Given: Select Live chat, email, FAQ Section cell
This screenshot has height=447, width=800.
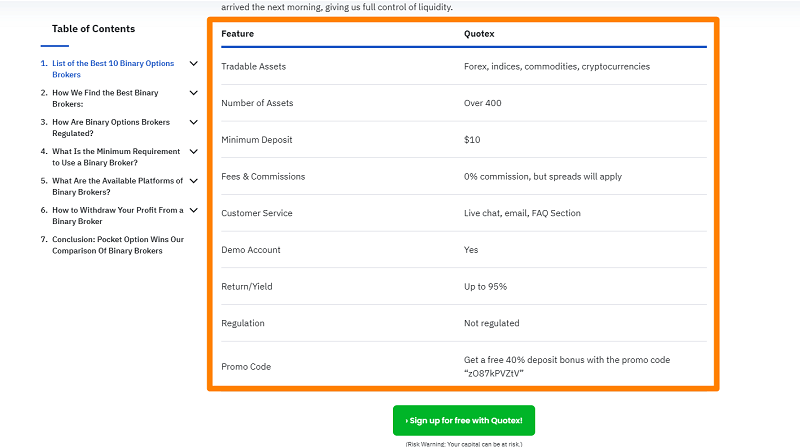Looking at the screenshot, I should pyautogui.click(x=522, y=213).
